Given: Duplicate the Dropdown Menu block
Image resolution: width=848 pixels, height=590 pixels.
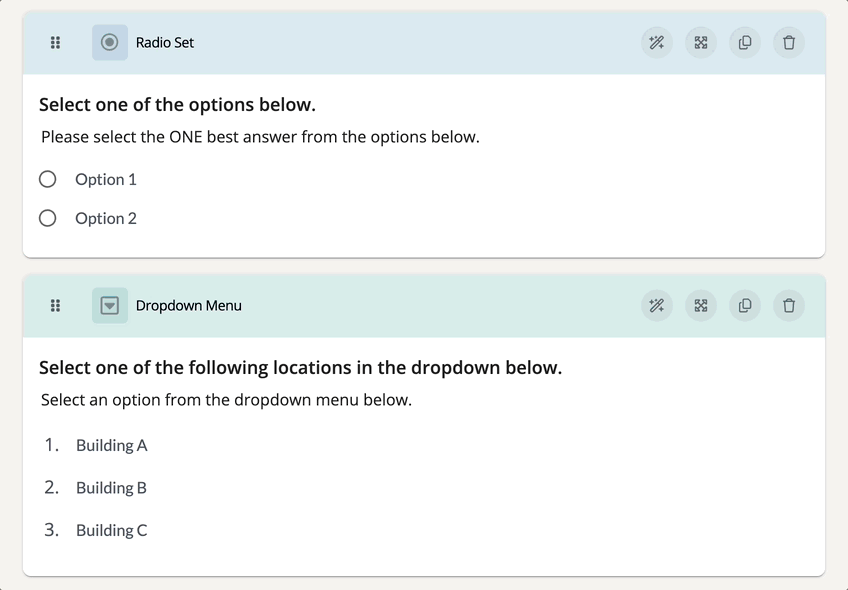Looking at the screenshot, I should (745, 306).
